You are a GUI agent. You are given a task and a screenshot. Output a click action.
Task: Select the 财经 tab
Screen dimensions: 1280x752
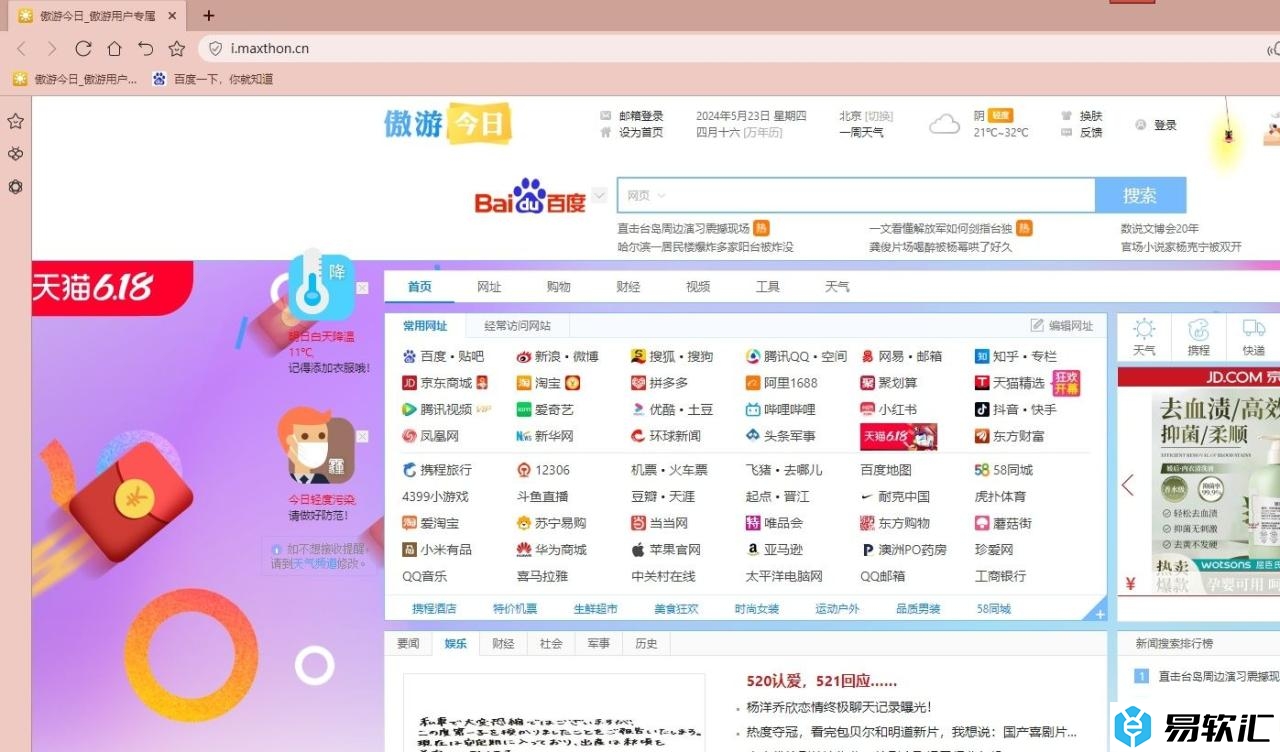(x=628, y=286)
